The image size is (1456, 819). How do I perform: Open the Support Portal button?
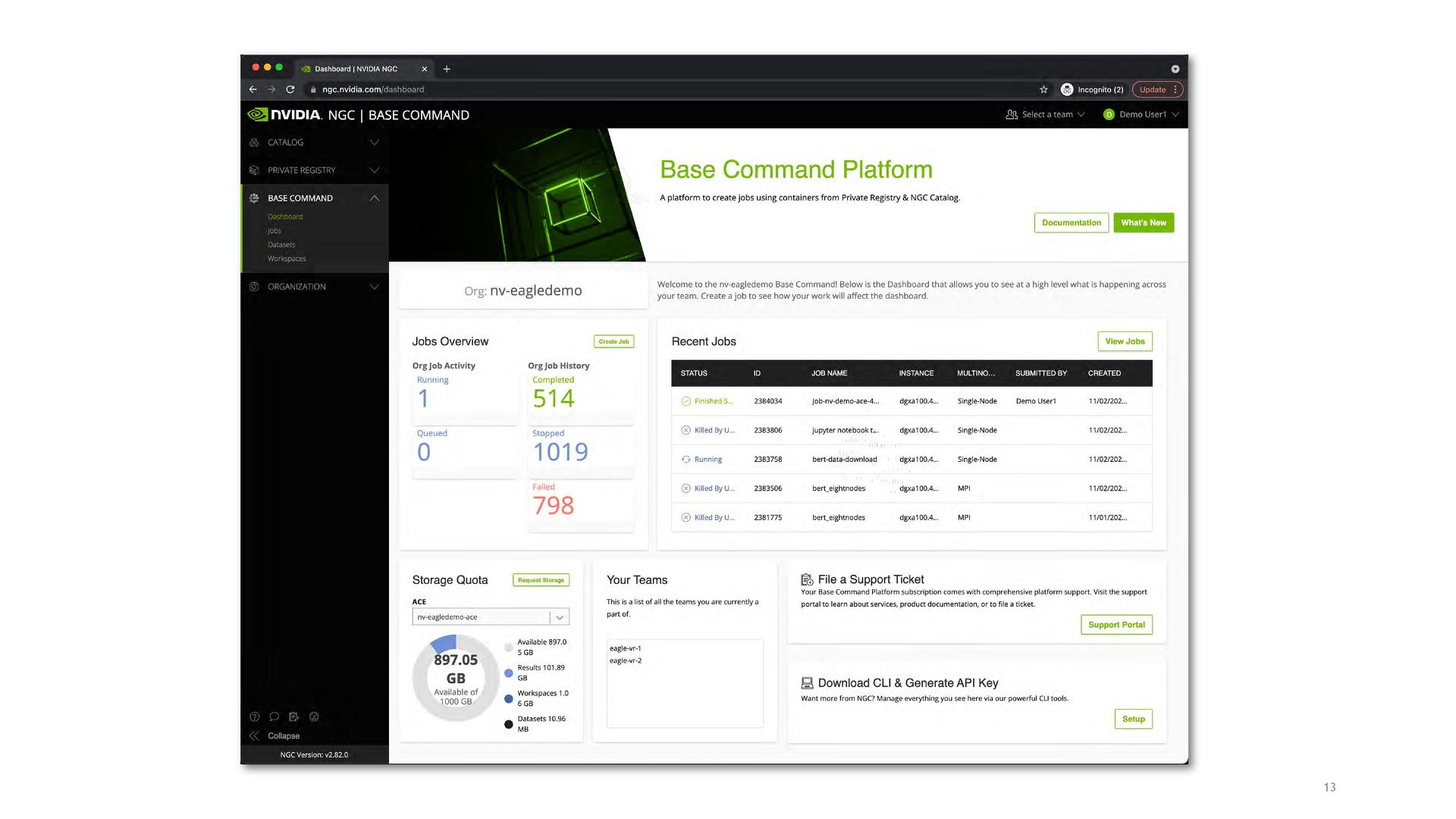pos(1116,625)
